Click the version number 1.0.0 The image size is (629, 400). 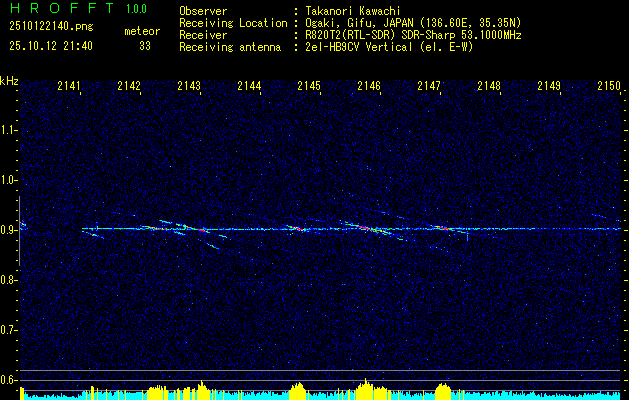[136, 9]
